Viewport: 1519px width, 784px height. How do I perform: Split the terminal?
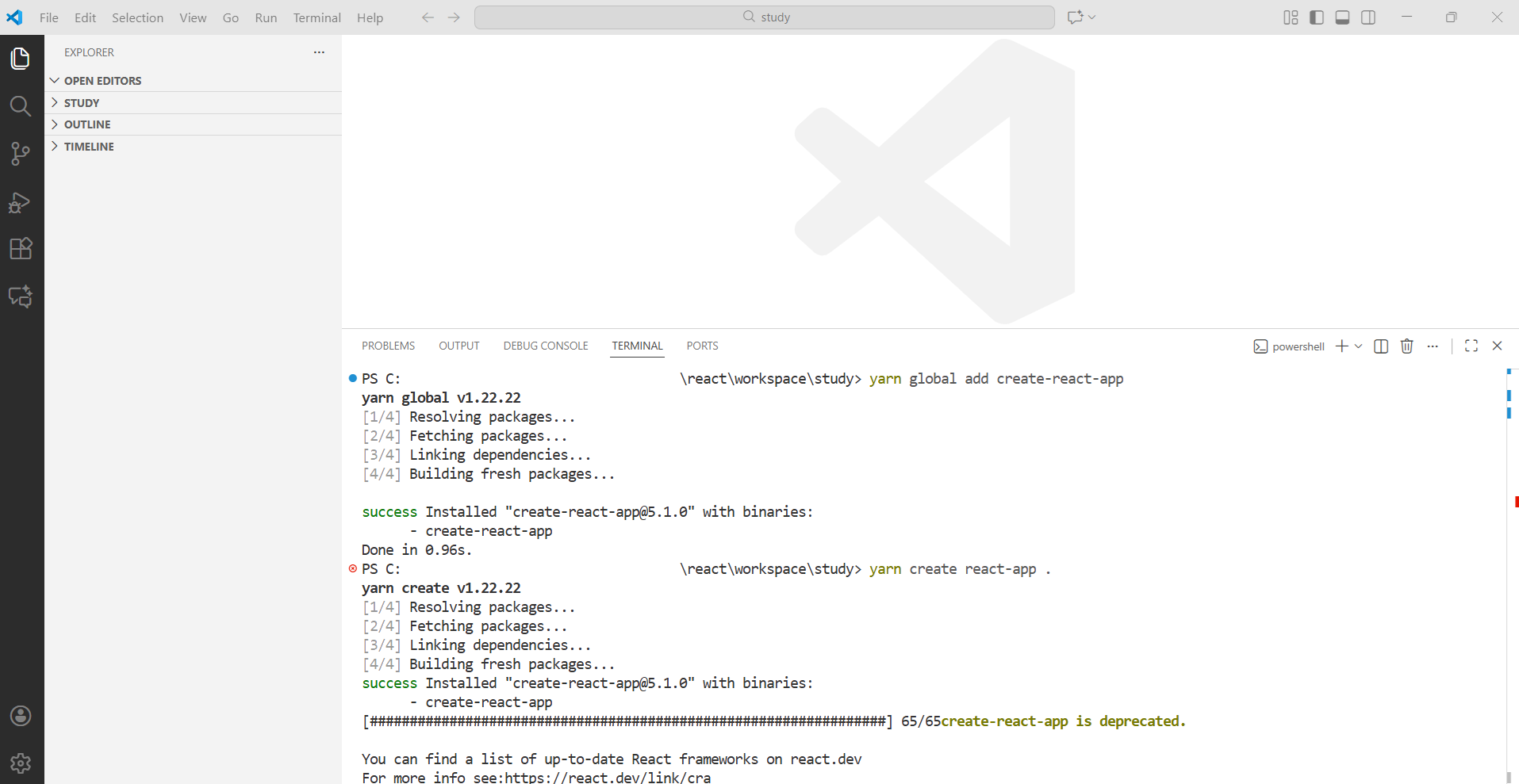click(1381, 346)
